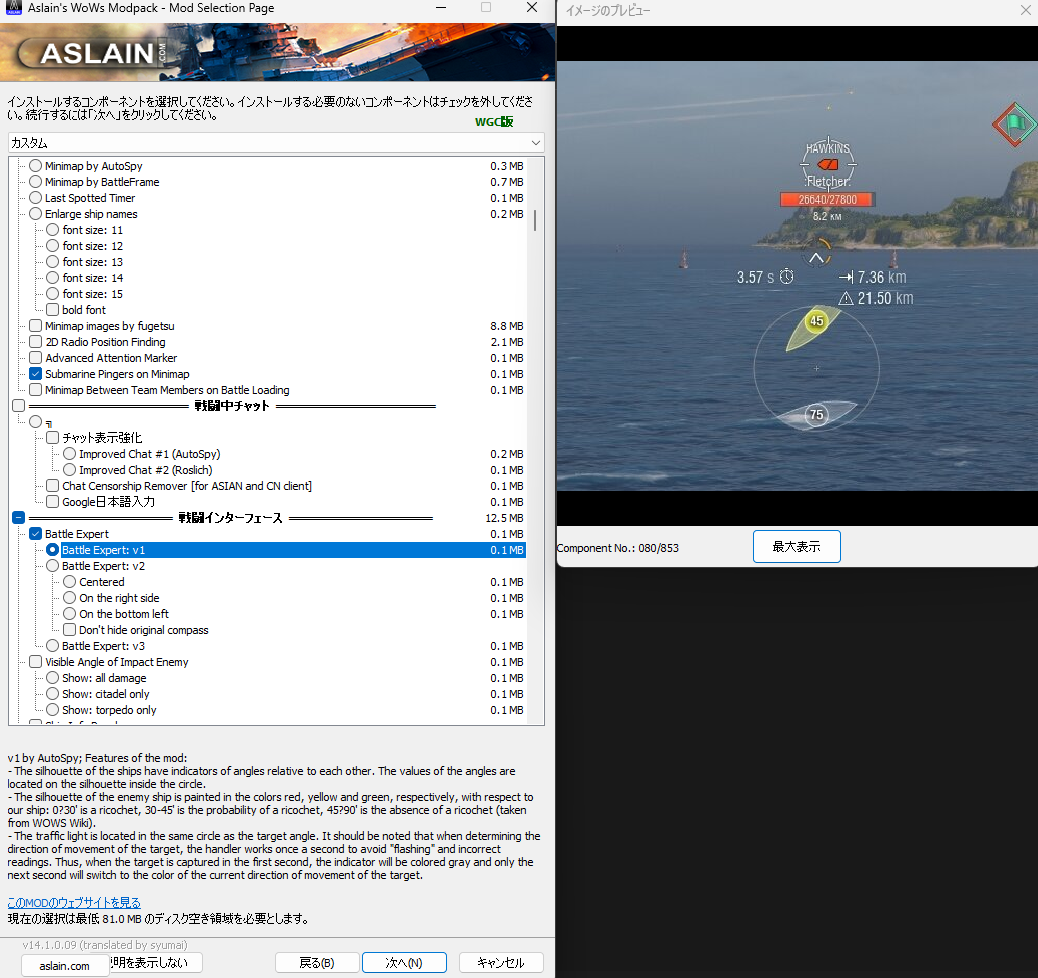The width and height of the screenshot is (1038, 978).
Task: Select Show: torpedo only
Action: click(52, 710)
